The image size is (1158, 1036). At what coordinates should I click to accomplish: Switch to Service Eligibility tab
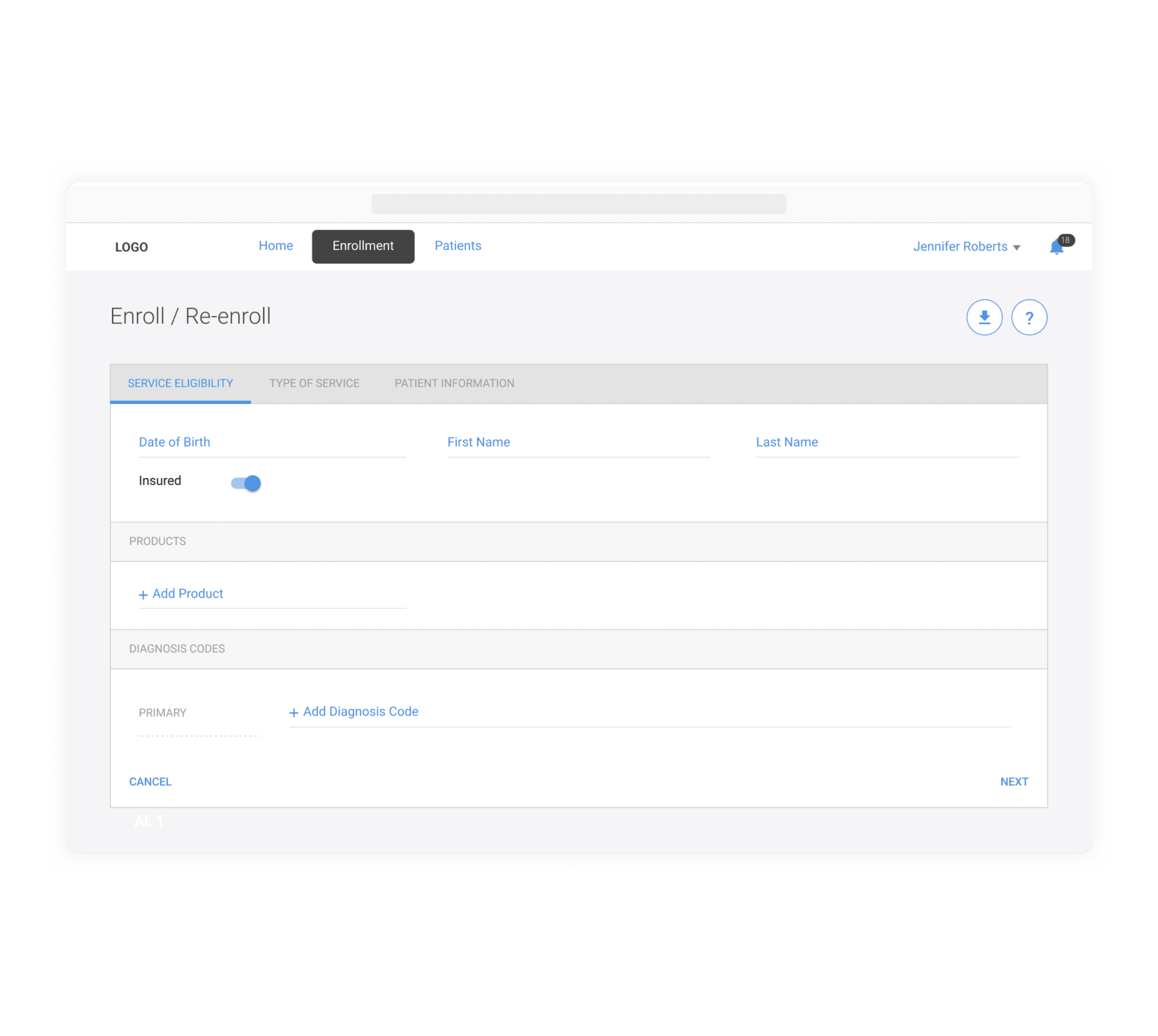click(180, 383)
